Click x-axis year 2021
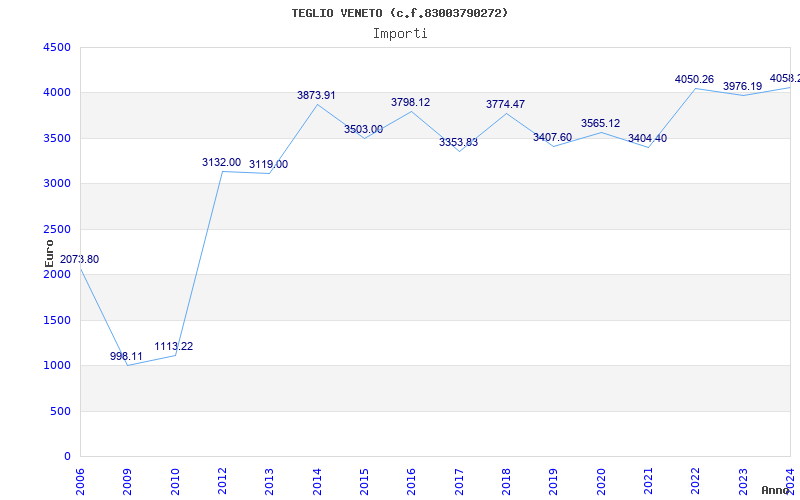This screenshot has width=800, height=500. [x=648, y=482]
